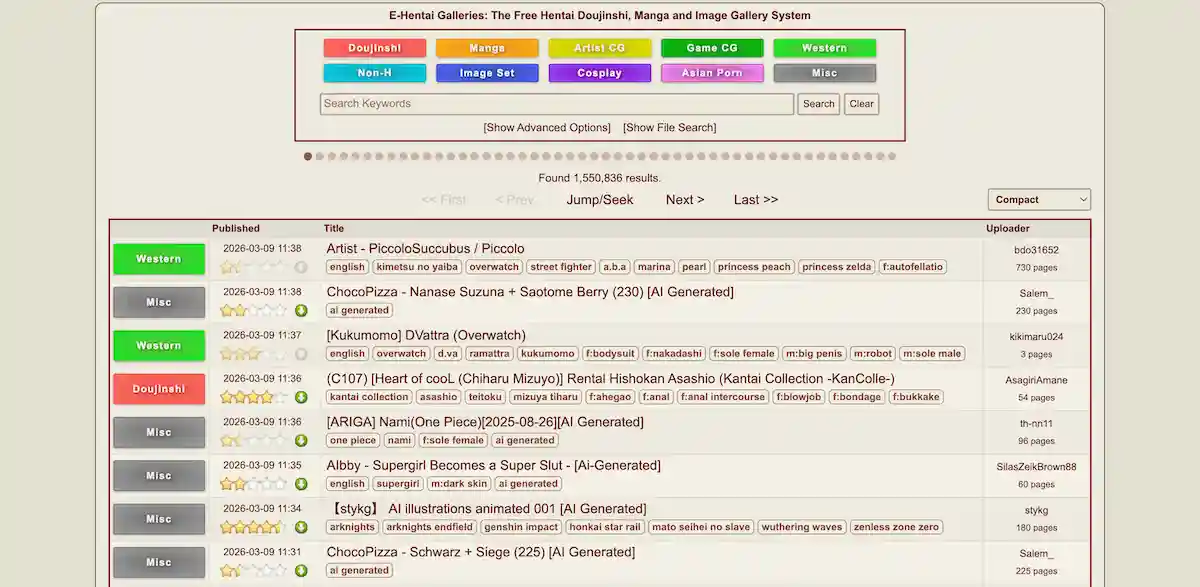The height and width of the screenshot is (587, 1200).
Task: Click the torrent icon in the 54-page Doujinshi row
Action: coord(301,398)
